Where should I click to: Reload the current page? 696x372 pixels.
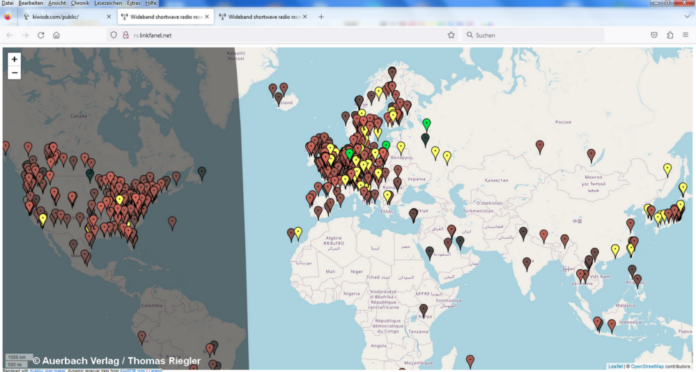point(41,35)
